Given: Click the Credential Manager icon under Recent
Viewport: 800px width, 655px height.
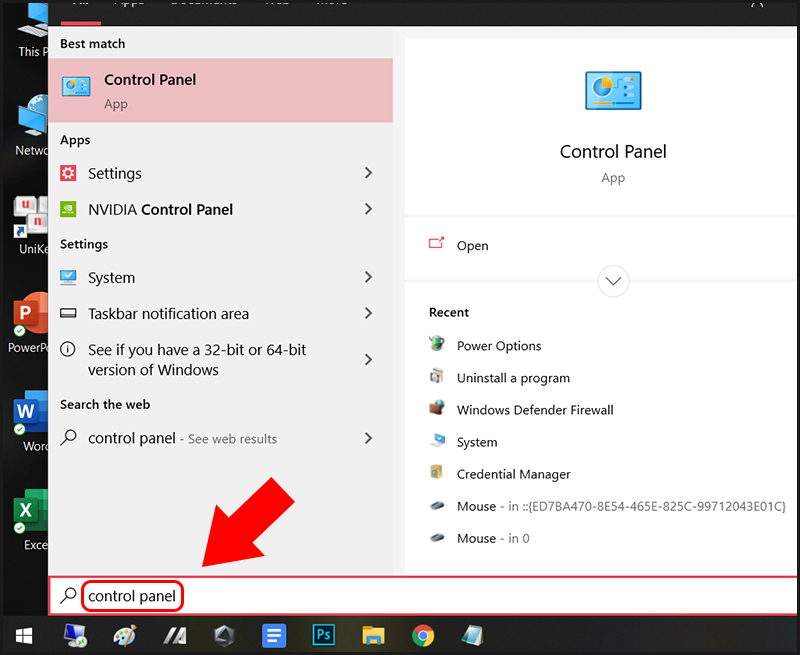Looking at the screenshot, I should [x=436, y=472].
